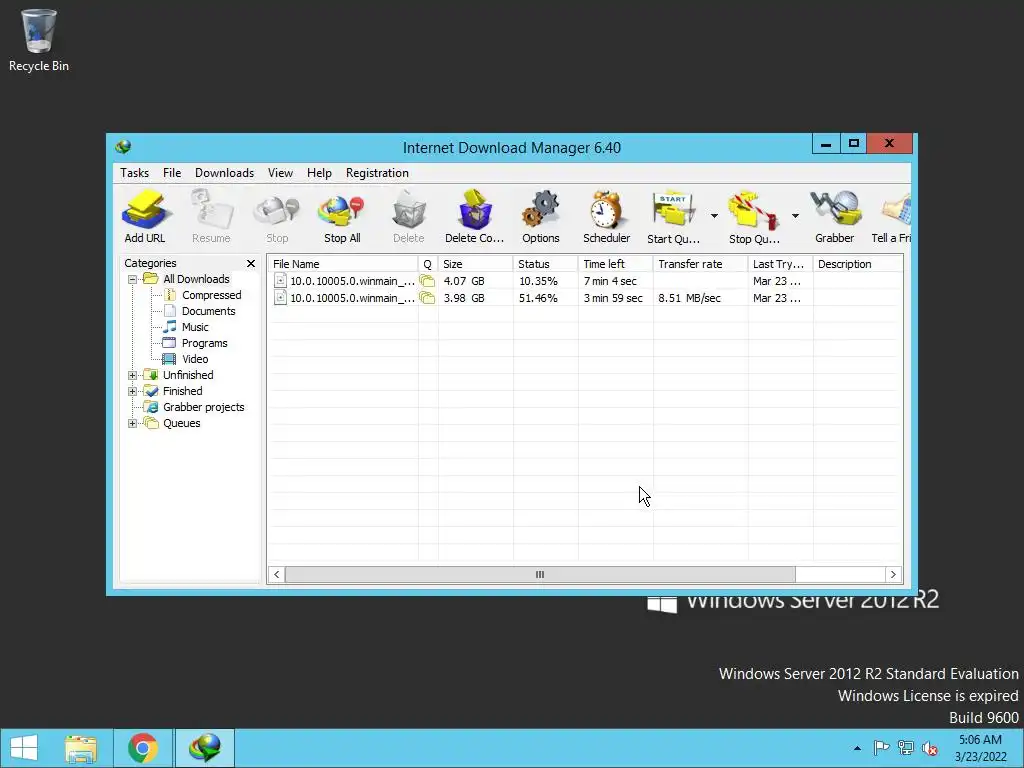Click the Windows Start button
The height and width of the screenshot is (768, 1024).
(x=24, y=748)
